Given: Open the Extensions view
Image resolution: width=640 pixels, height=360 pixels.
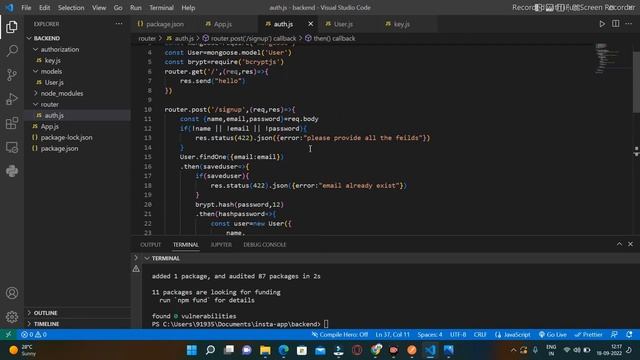Looking at the screenshot, I should pos(12,123).
